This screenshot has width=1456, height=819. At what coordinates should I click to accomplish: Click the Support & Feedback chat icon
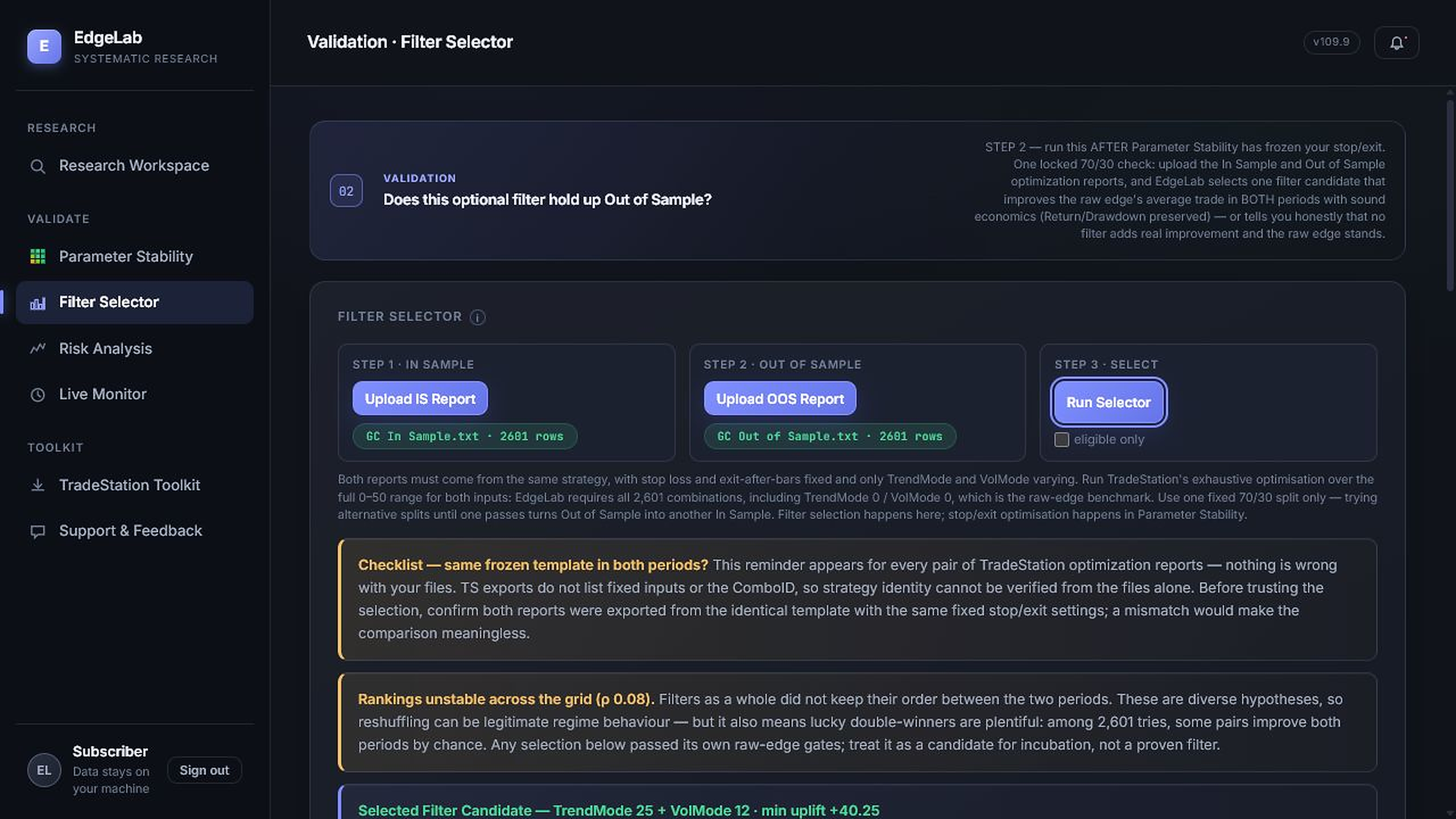38,531
